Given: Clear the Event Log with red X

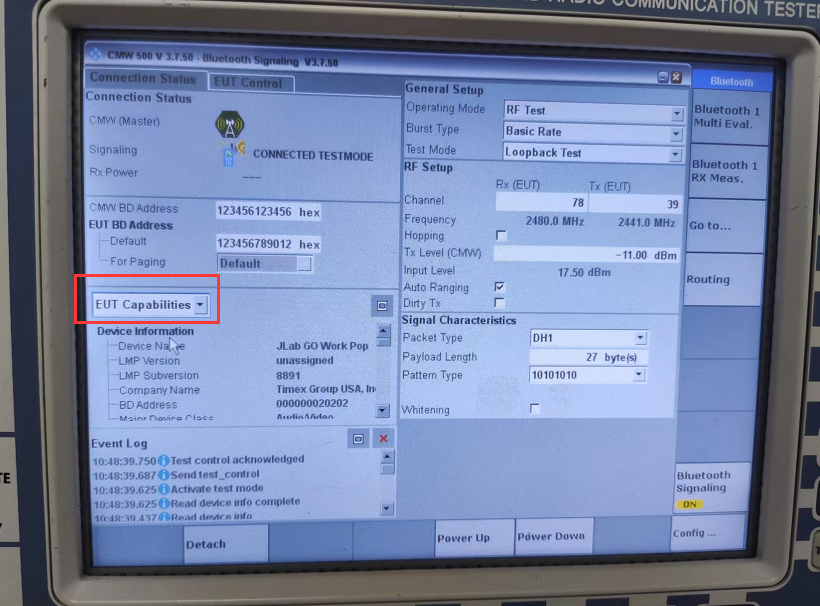Looking at the screenshot, I should (x=383, y=439).
